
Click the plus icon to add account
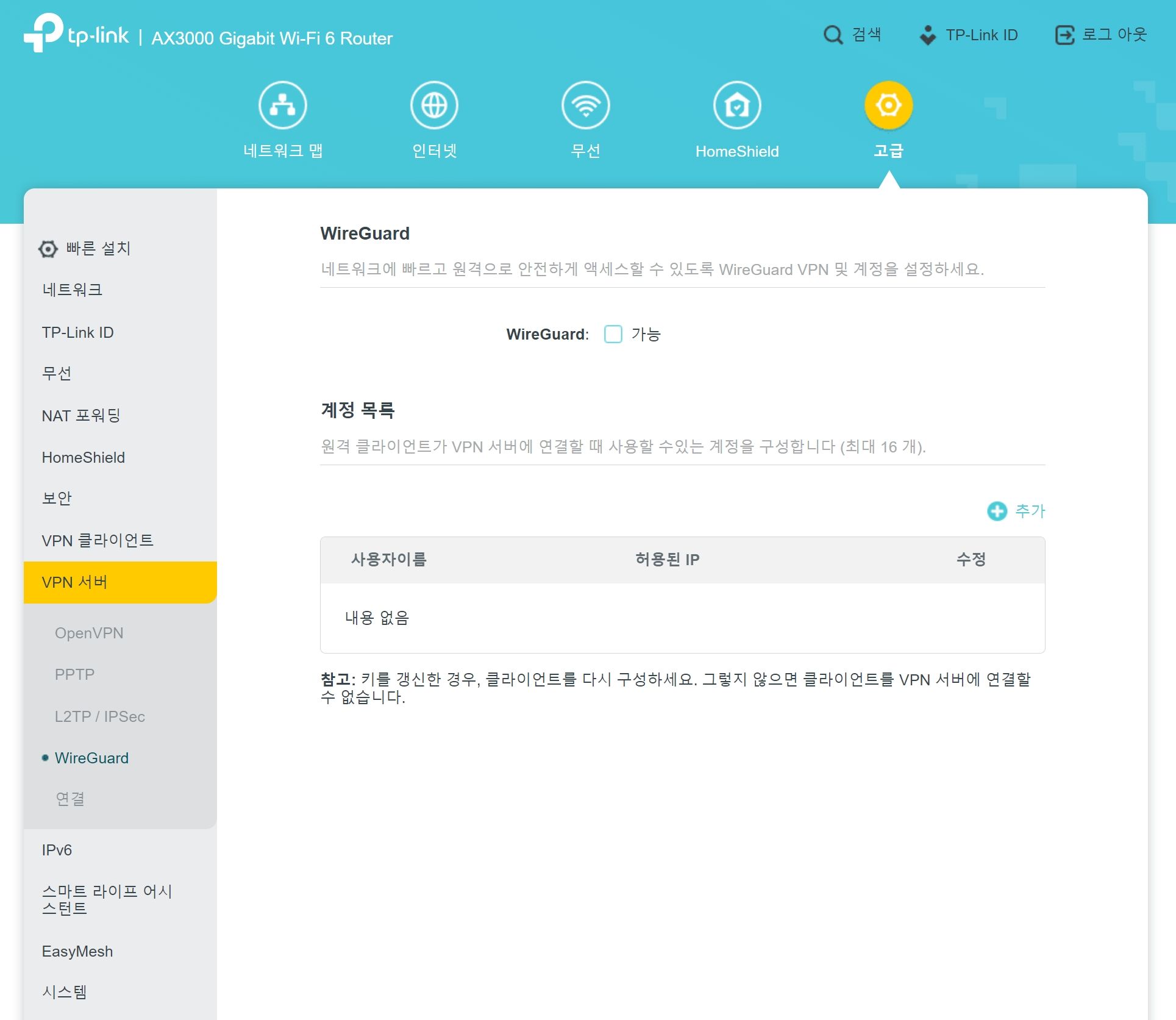(997, 511)
